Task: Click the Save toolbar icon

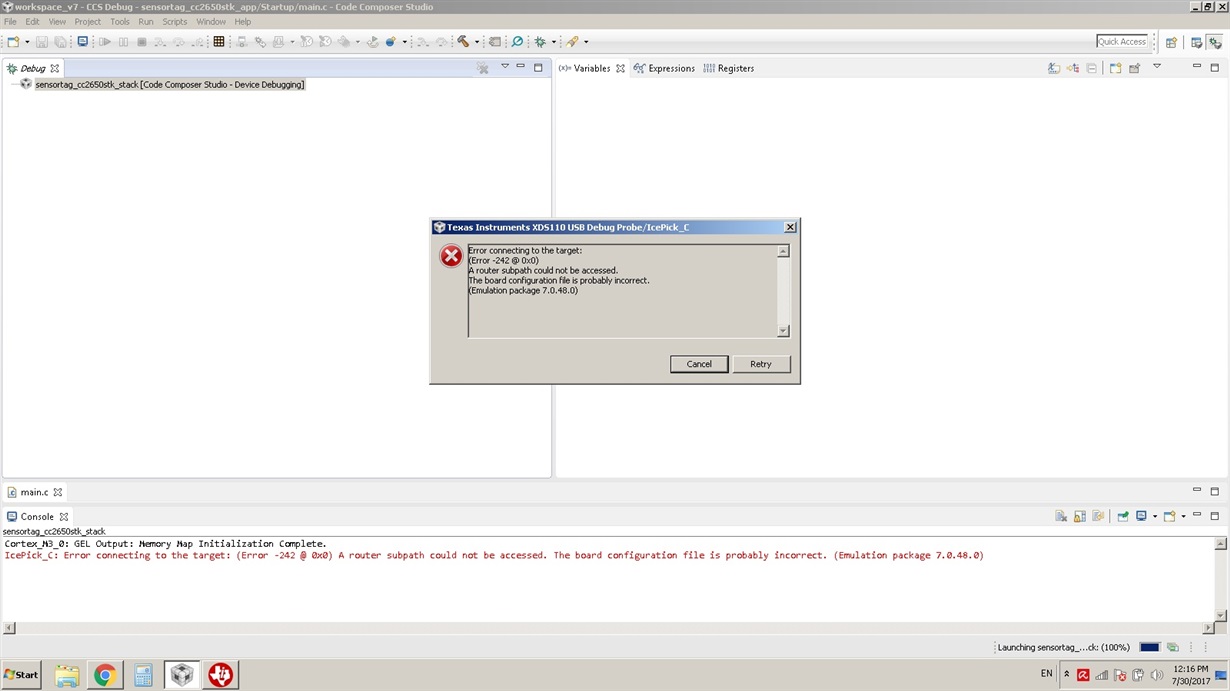Action: 42,42
